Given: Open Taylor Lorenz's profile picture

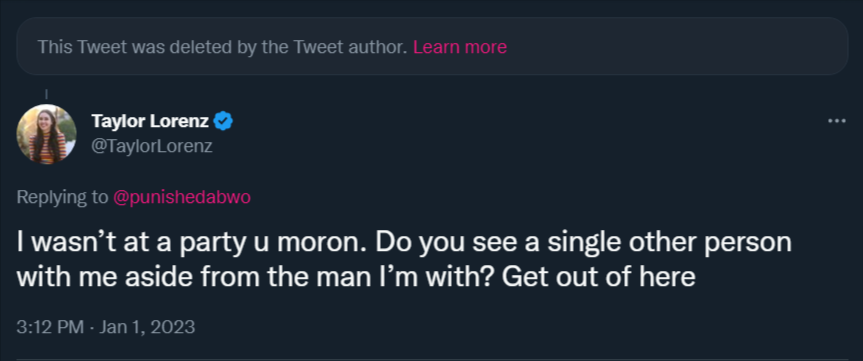Looking at the screenshot, I should (x=46, y=134).
